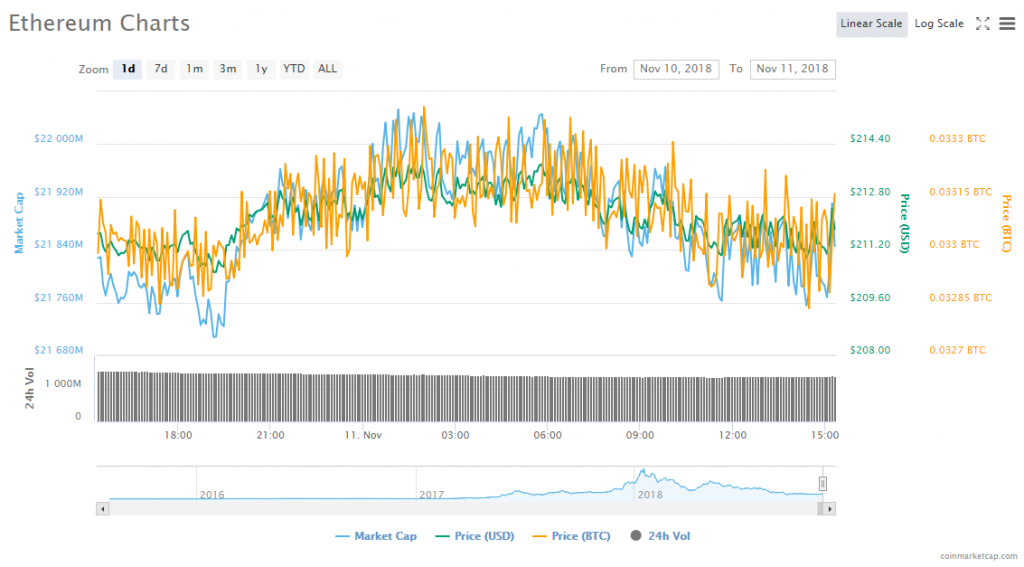Click the $21 840M axis label
The width and height of the screenshot is (1024, 567).
coord(59,244)
